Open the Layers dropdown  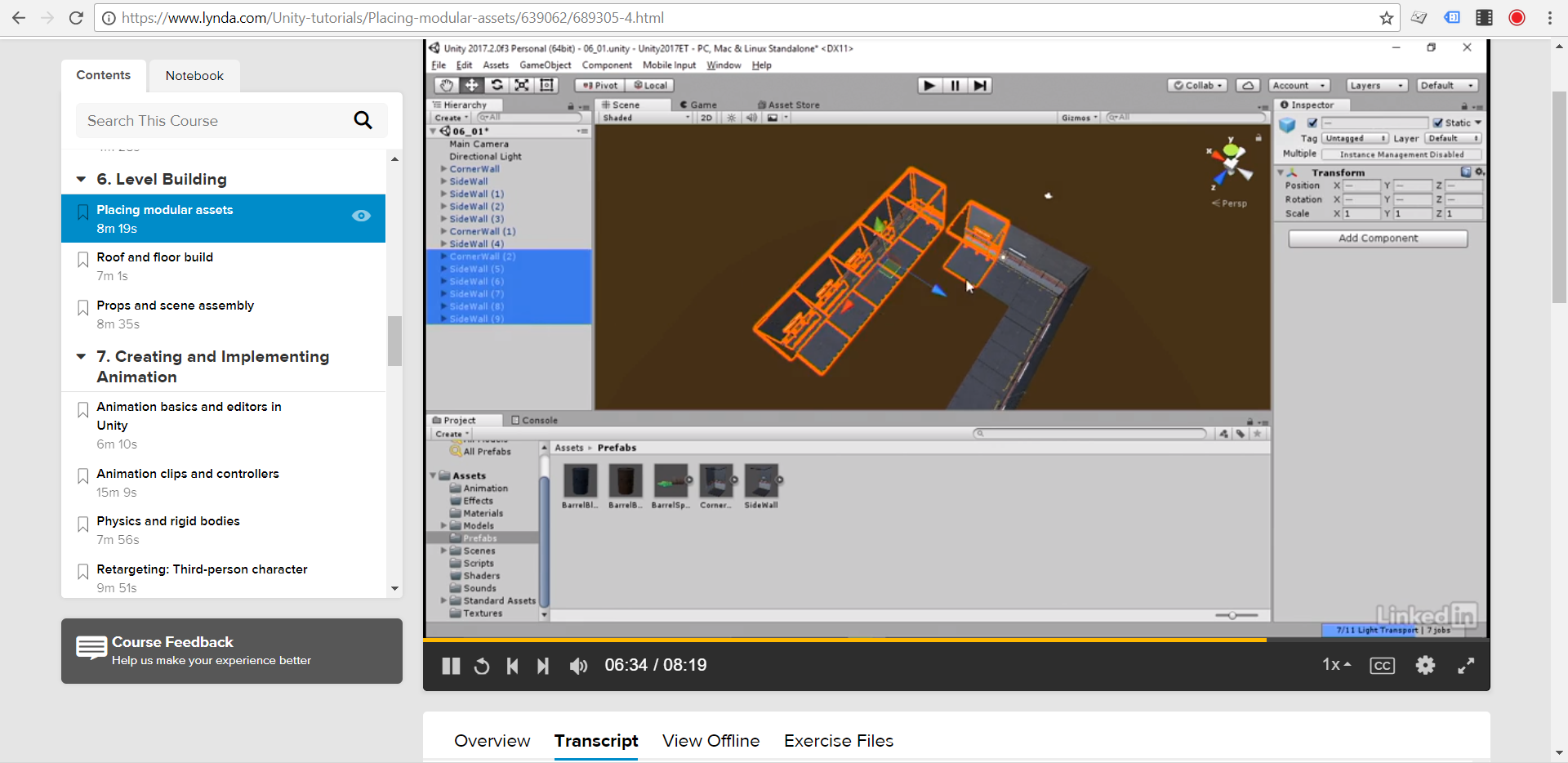pyautogui.click(x=1376, y=85)
